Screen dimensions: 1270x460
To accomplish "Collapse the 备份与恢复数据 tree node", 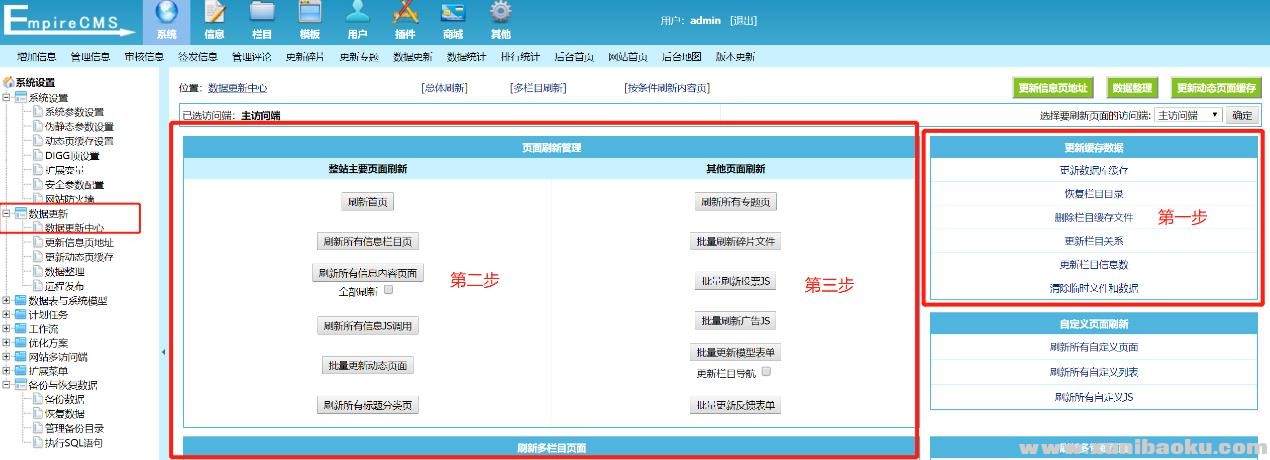I will pyautogui.click(x=8, y=385).
